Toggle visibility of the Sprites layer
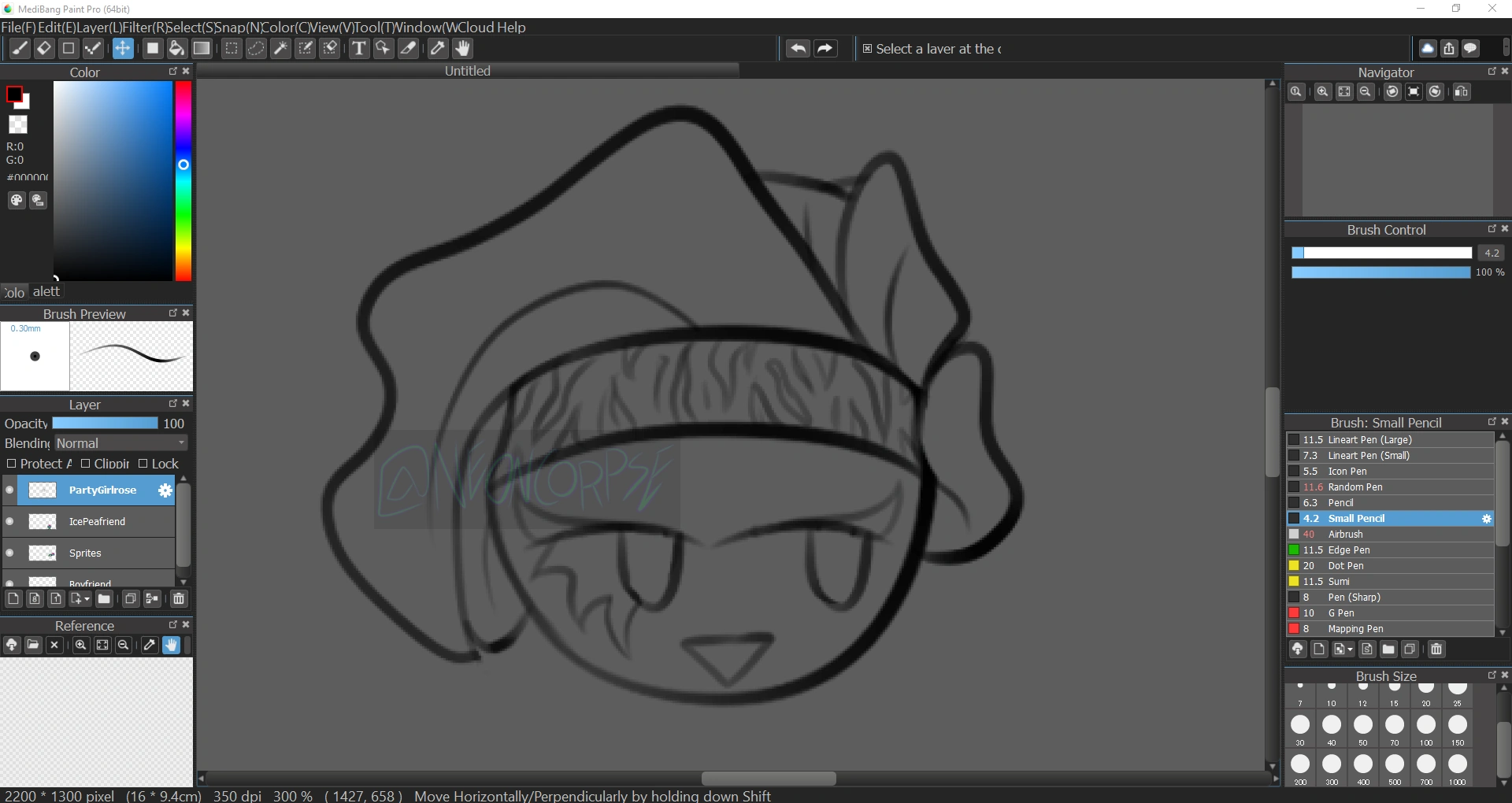The image size is (1512, 803). click(9, 553)
